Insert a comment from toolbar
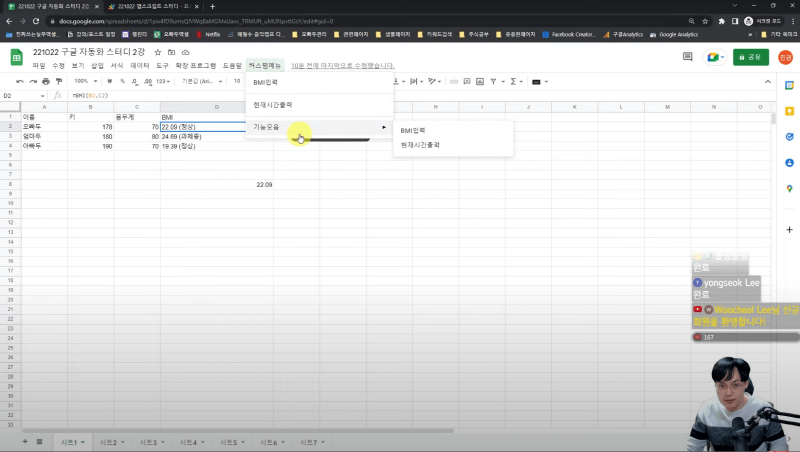 (467, 82)
